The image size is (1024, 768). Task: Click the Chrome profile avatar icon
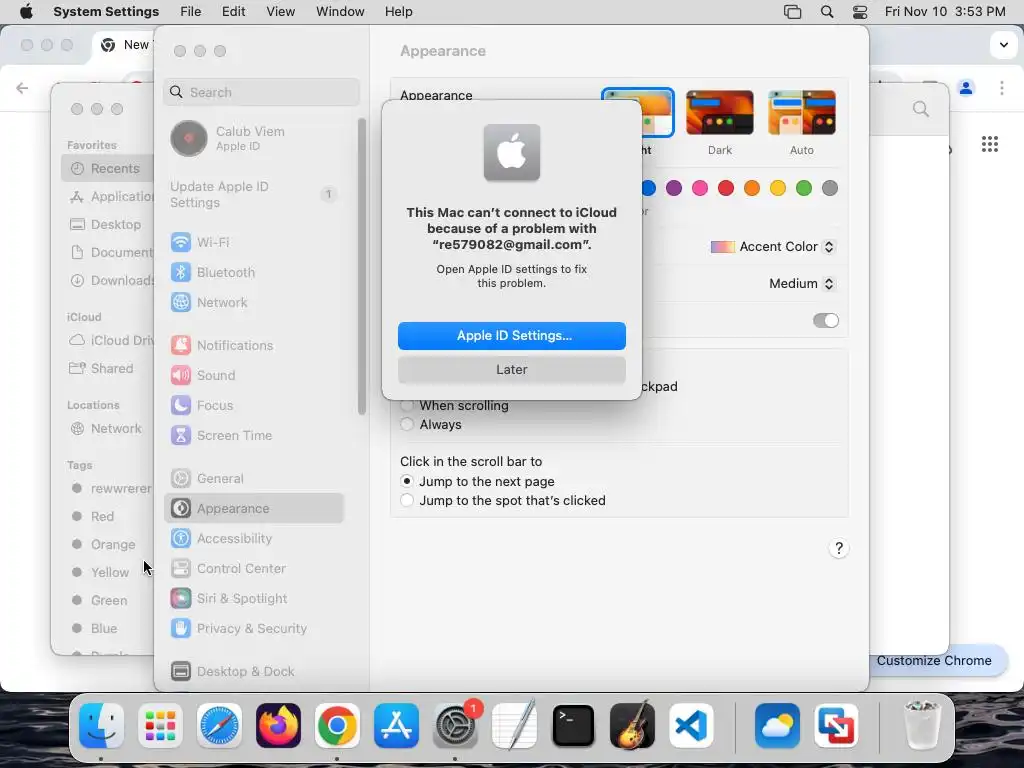(x=966, y=88)
